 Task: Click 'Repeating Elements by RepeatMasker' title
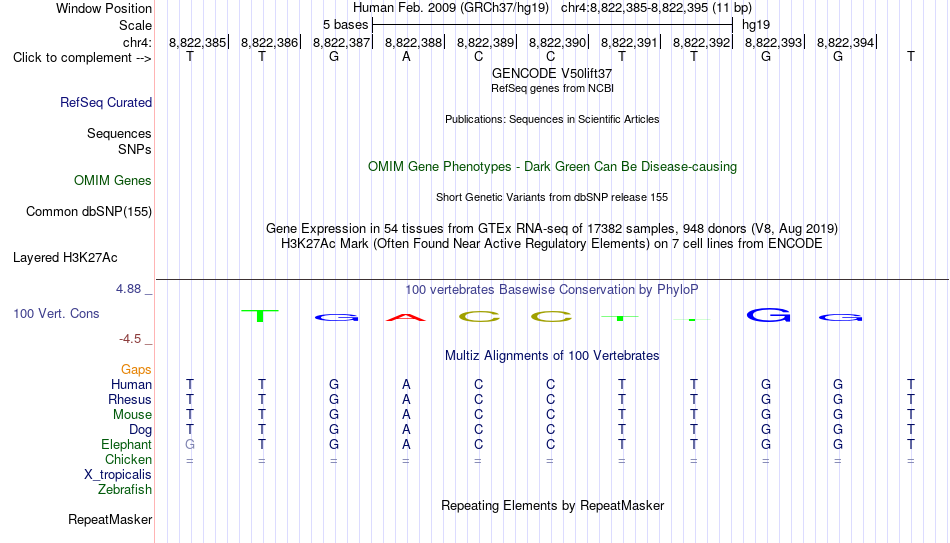point(552,505)
